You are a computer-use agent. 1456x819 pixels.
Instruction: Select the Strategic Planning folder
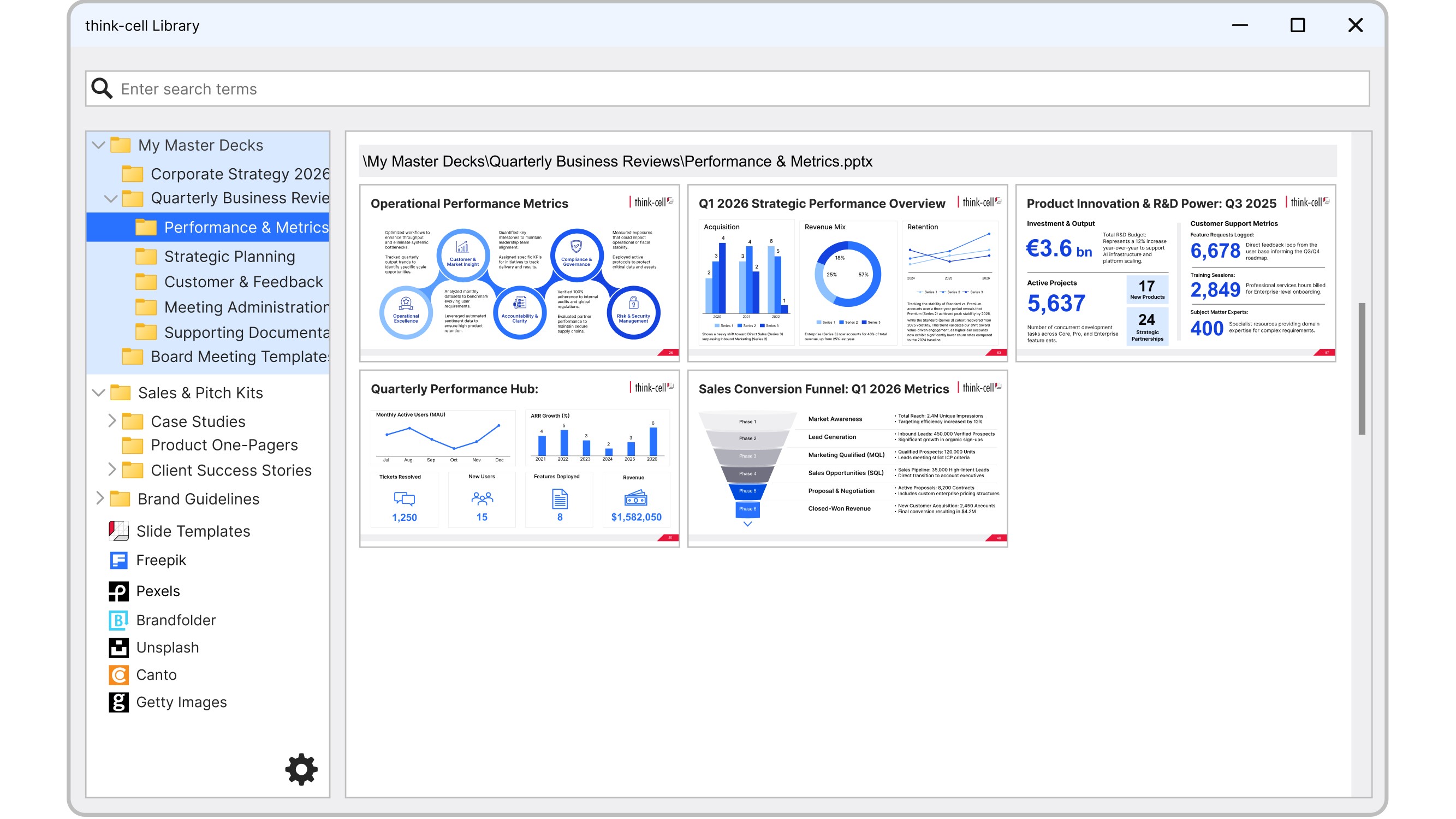pos(229,257)
